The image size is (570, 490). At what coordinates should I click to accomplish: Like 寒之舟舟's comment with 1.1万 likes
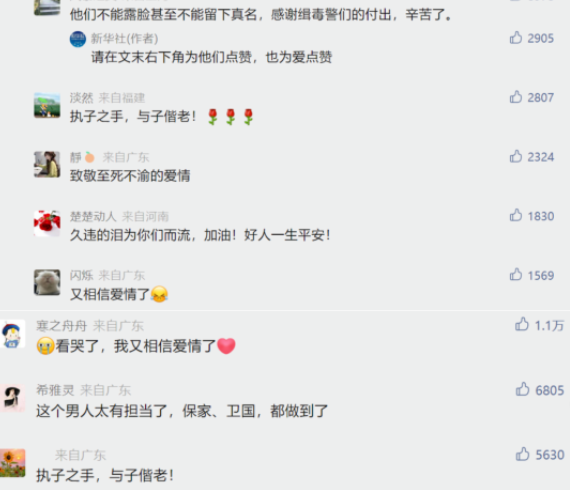tap(522, 324)
